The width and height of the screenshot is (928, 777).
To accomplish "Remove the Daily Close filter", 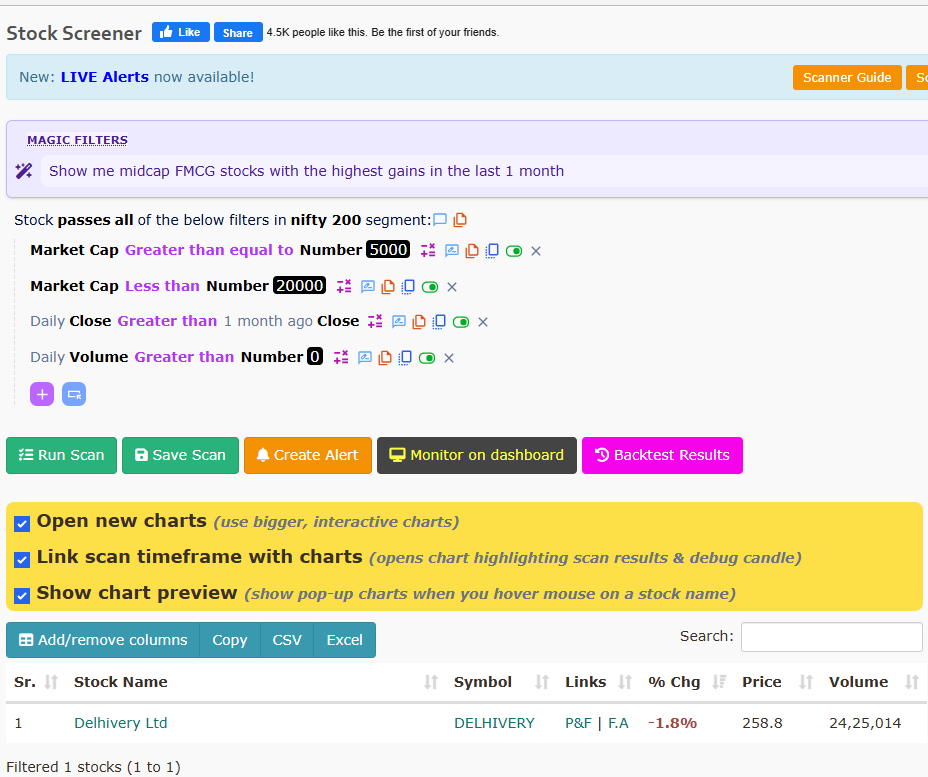I will 483,322.
